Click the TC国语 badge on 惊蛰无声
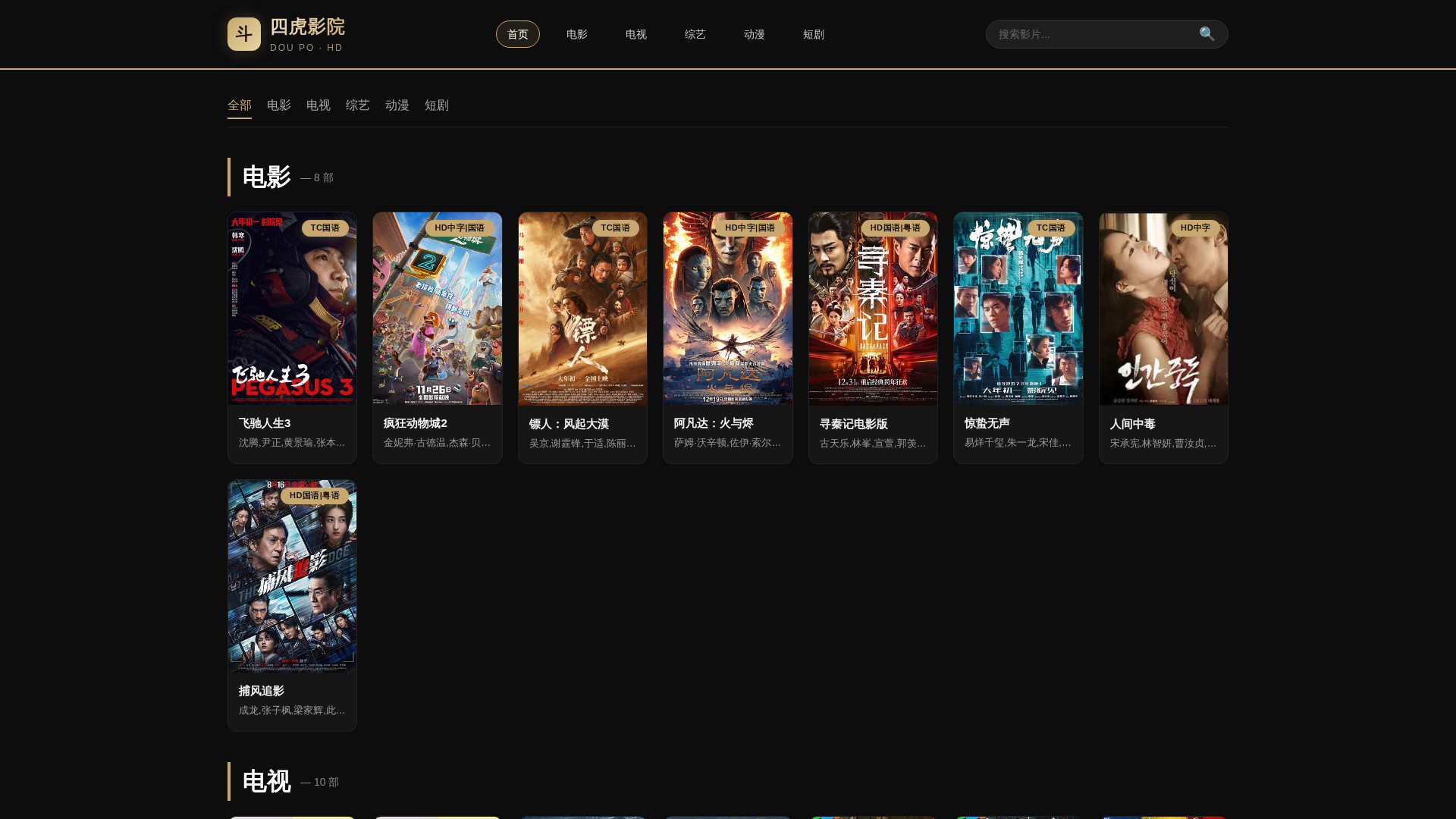Screen dimensions: 1456x819 [x=1051, y=228]
